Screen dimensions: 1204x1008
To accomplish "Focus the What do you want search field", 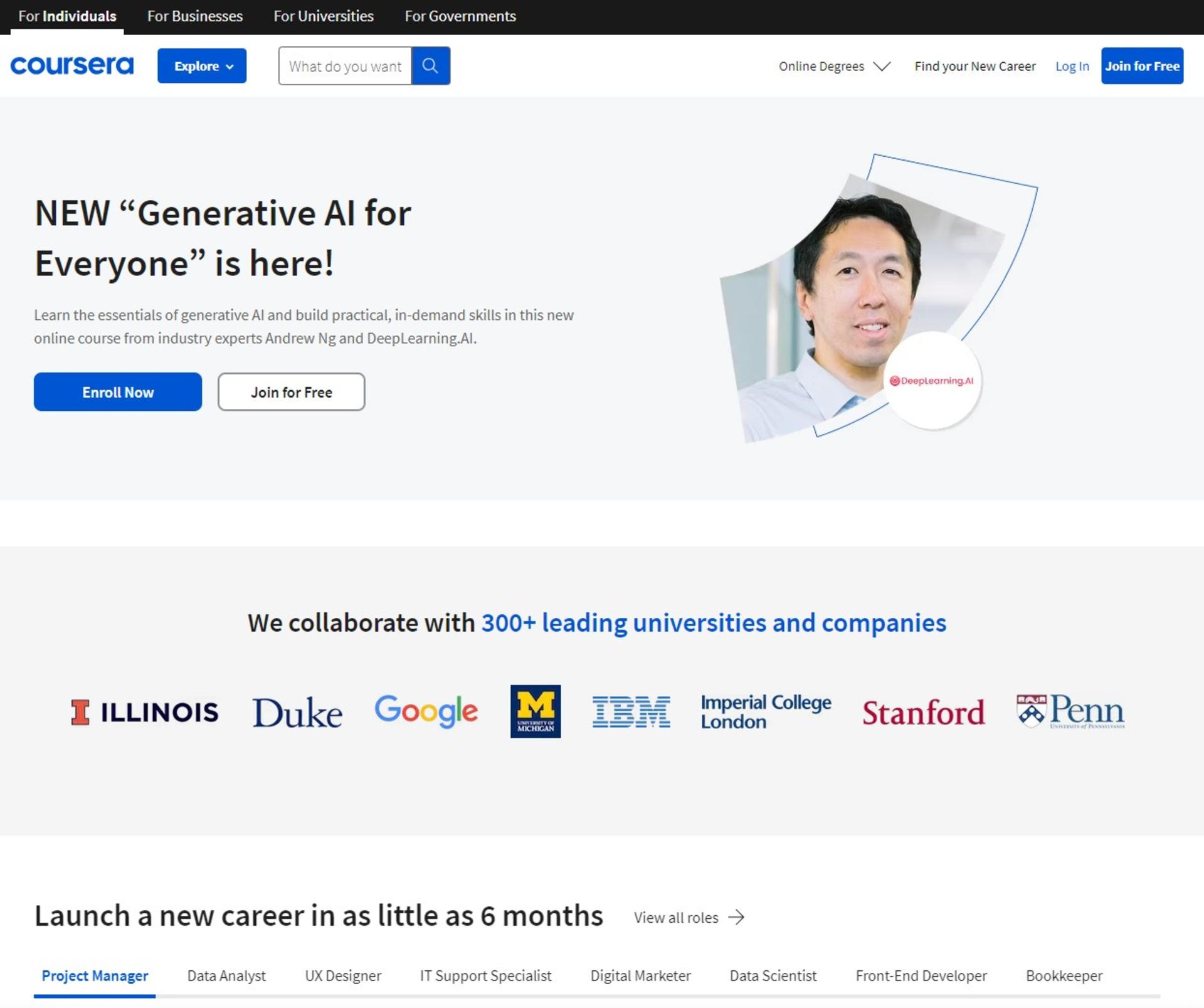I will [x=345, y=66].
